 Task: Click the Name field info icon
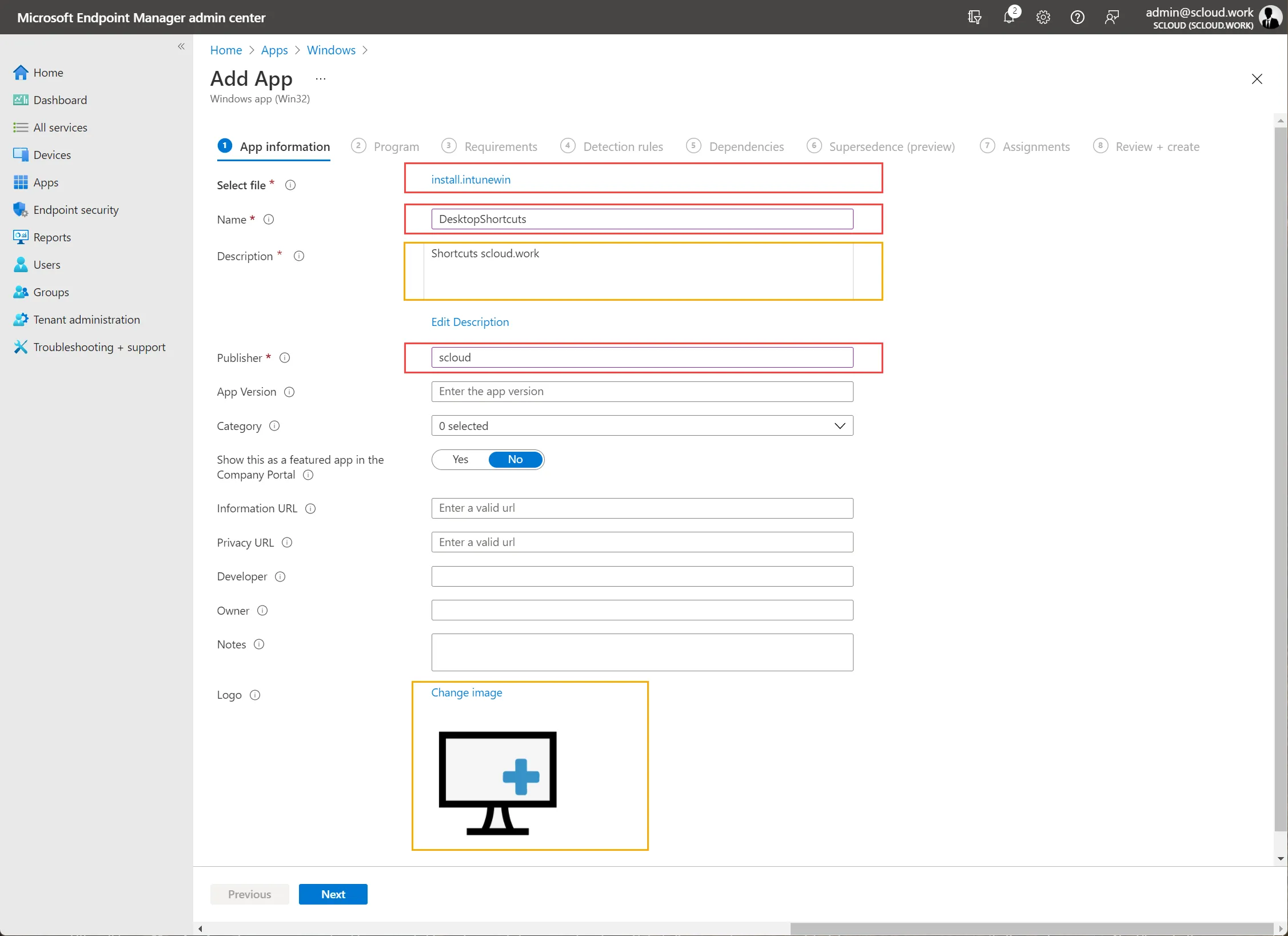pyautogui.click(x=269, y=220)
